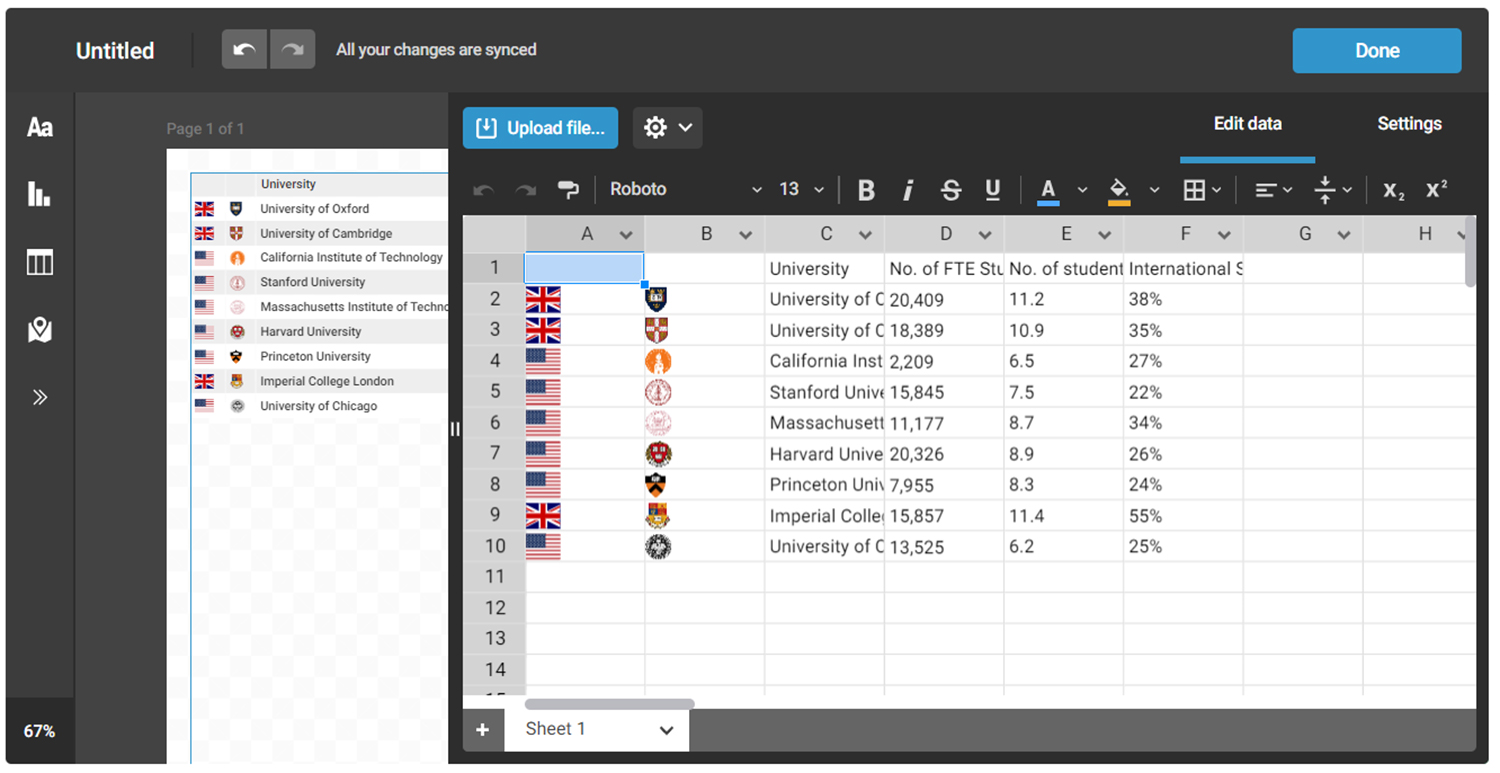The image size is (1500, 773).
Task: Undo last change in top header
Action: [244, 49]
